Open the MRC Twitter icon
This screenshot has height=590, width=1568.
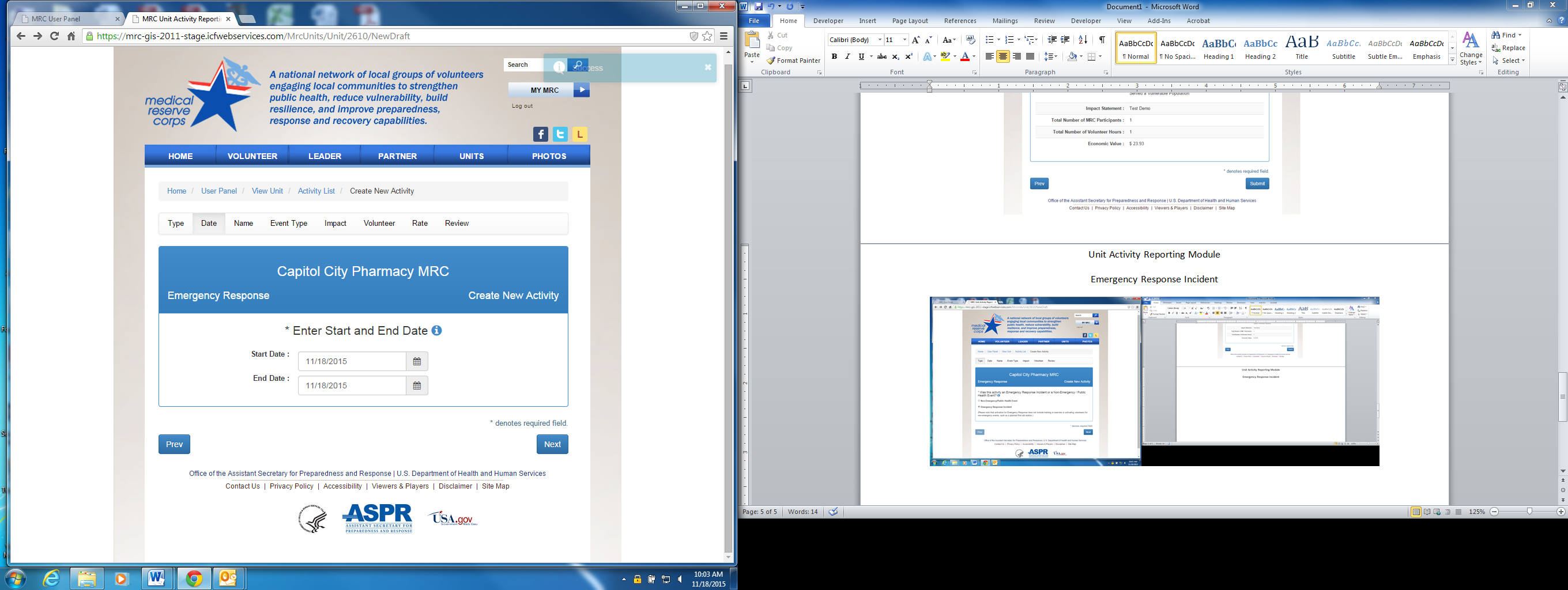[x=560, y=134]
